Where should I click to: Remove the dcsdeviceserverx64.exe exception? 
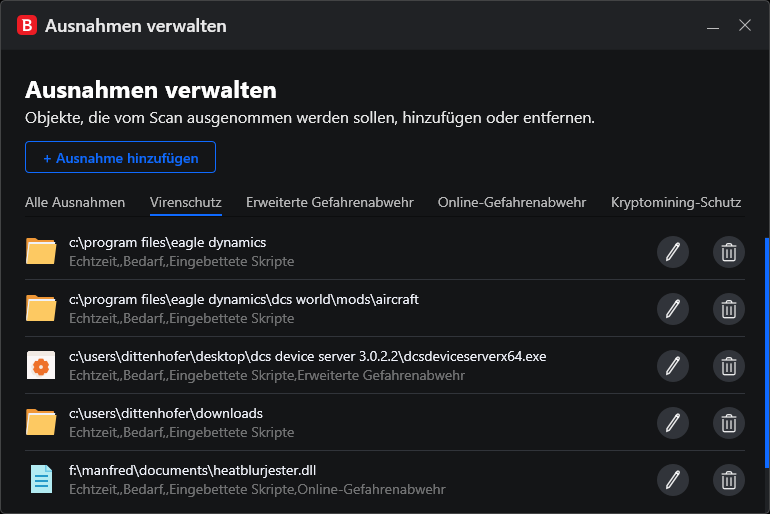click(729, 366)
